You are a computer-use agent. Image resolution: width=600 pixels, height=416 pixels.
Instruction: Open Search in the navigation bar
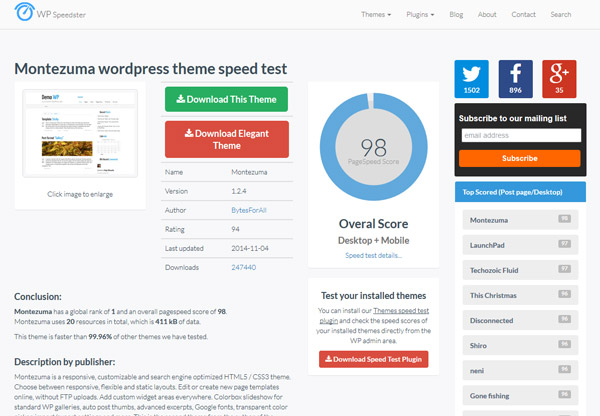point(561,15)
